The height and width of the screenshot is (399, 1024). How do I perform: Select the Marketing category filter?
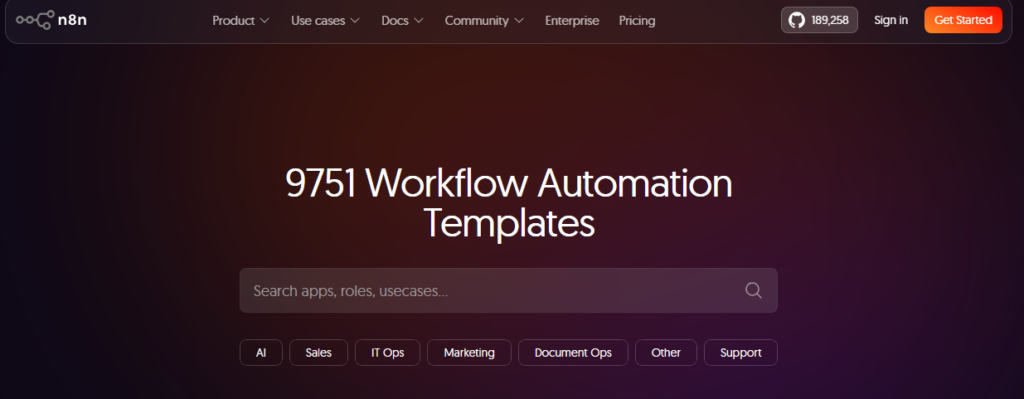[470, 353]
